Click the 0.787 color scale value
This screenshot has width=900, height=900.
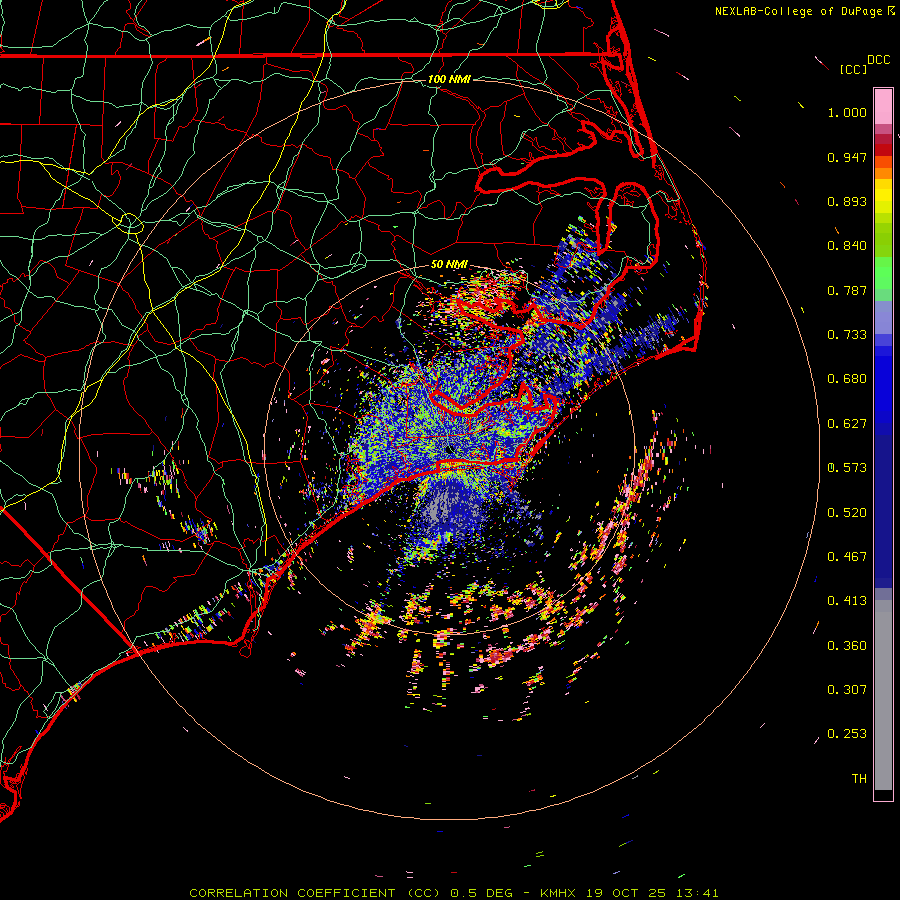847,290
